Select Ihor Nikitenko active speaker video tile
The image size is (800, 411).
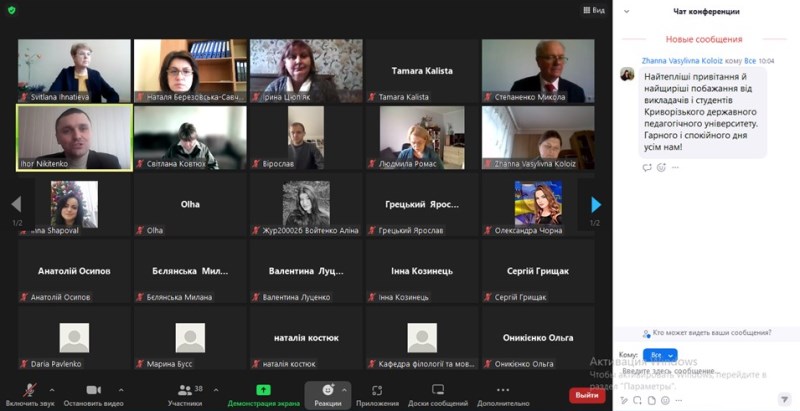click(74, 138)
